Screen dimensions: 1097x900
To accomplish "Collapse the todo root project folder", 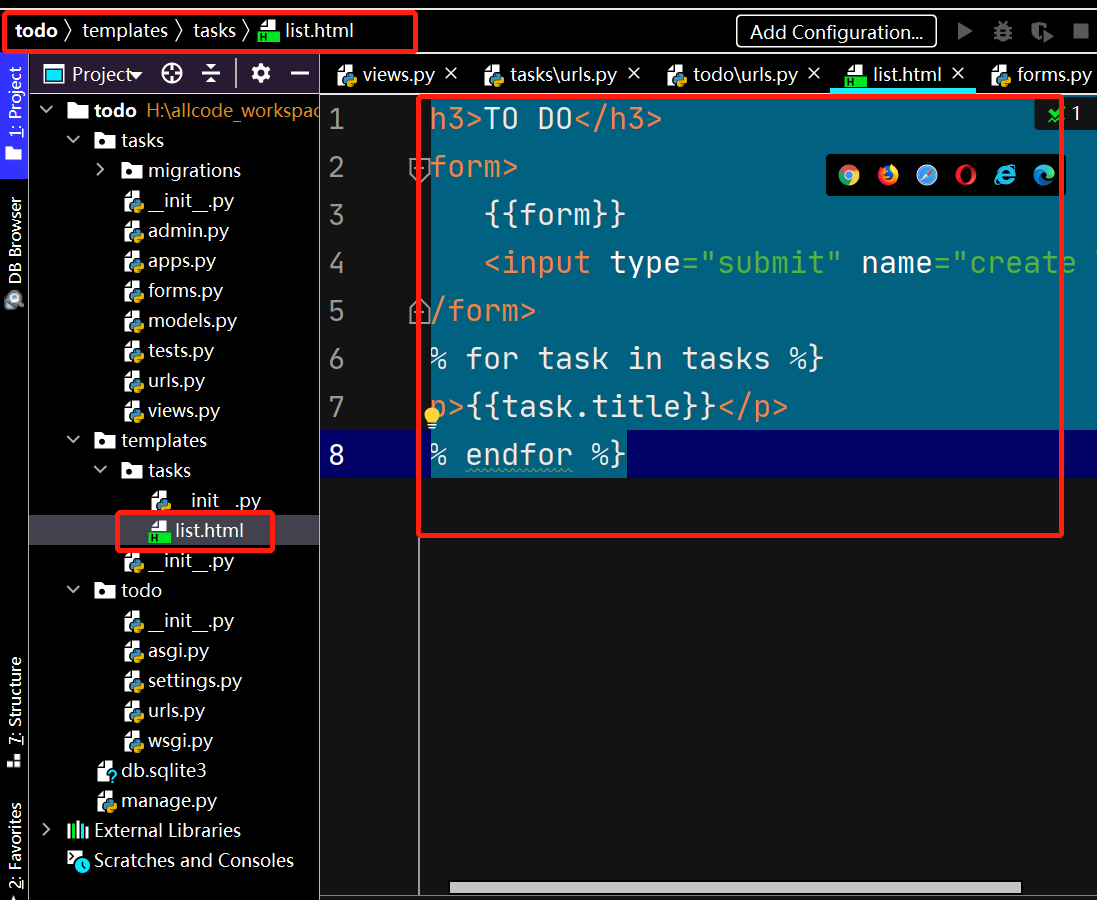I will tap(47, 110).
